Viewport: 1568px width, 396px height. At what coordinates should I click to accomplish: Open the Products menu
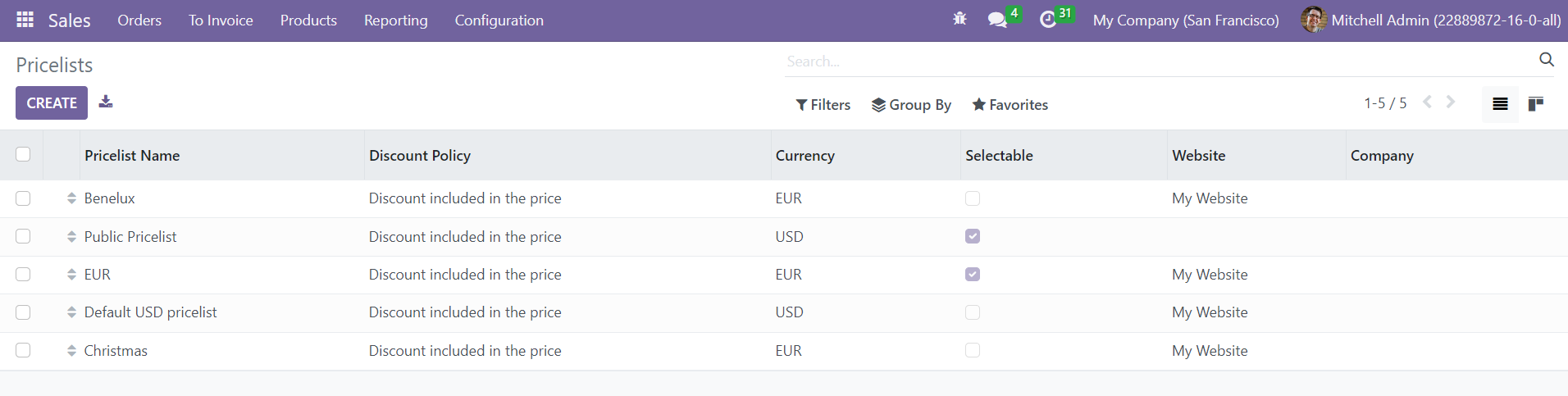(x=308, y=20)
